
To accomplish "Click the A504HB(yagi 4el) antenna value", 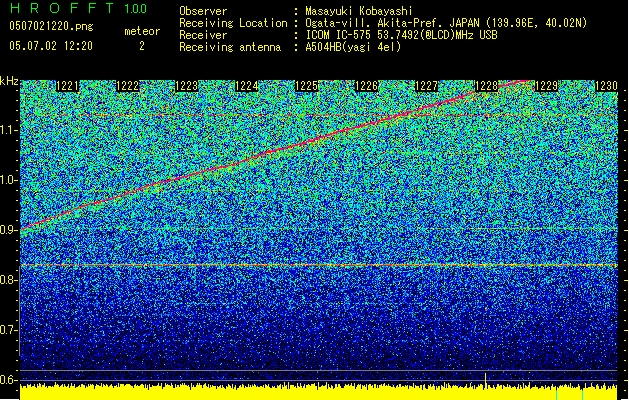I will coord(353,47).
